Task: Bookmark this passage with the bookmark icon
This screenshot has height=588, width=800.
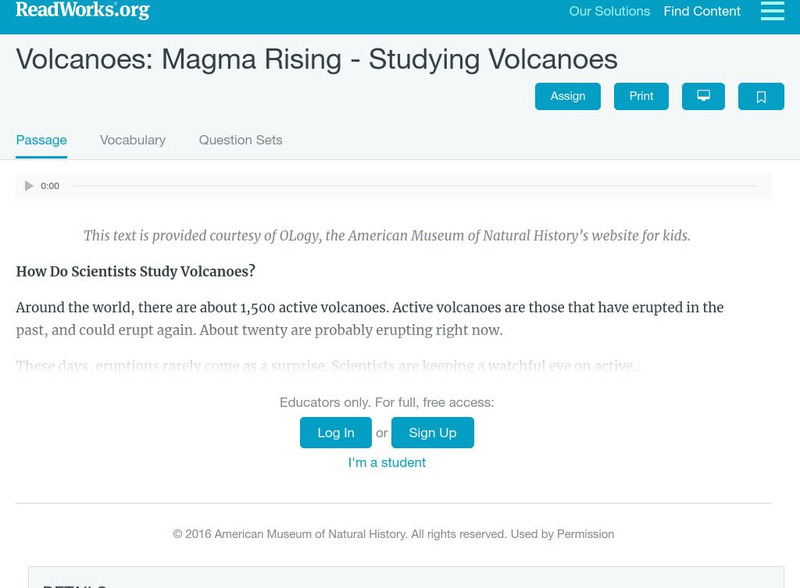Action: tap(761, 96)
